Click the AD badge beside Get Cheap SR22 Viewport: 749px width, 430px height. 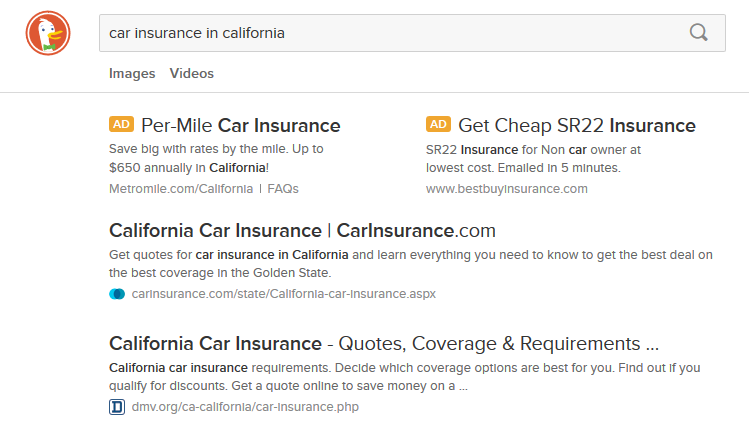click(438, 125)
